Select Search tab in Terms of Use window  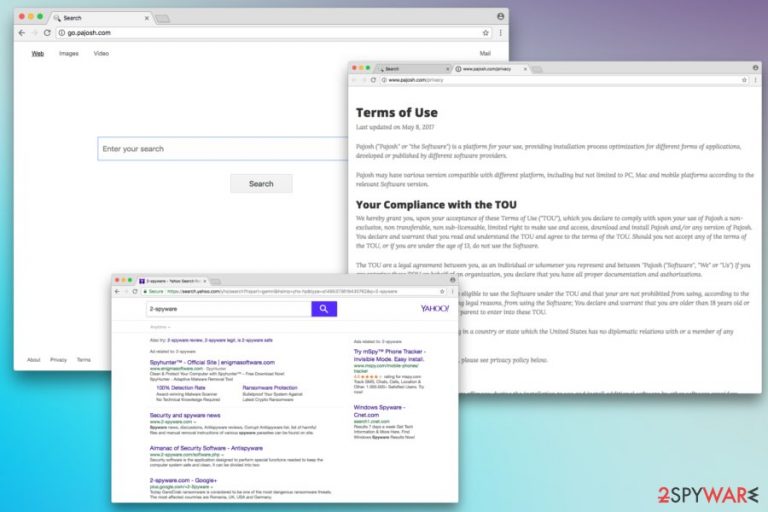pos(414,69)
